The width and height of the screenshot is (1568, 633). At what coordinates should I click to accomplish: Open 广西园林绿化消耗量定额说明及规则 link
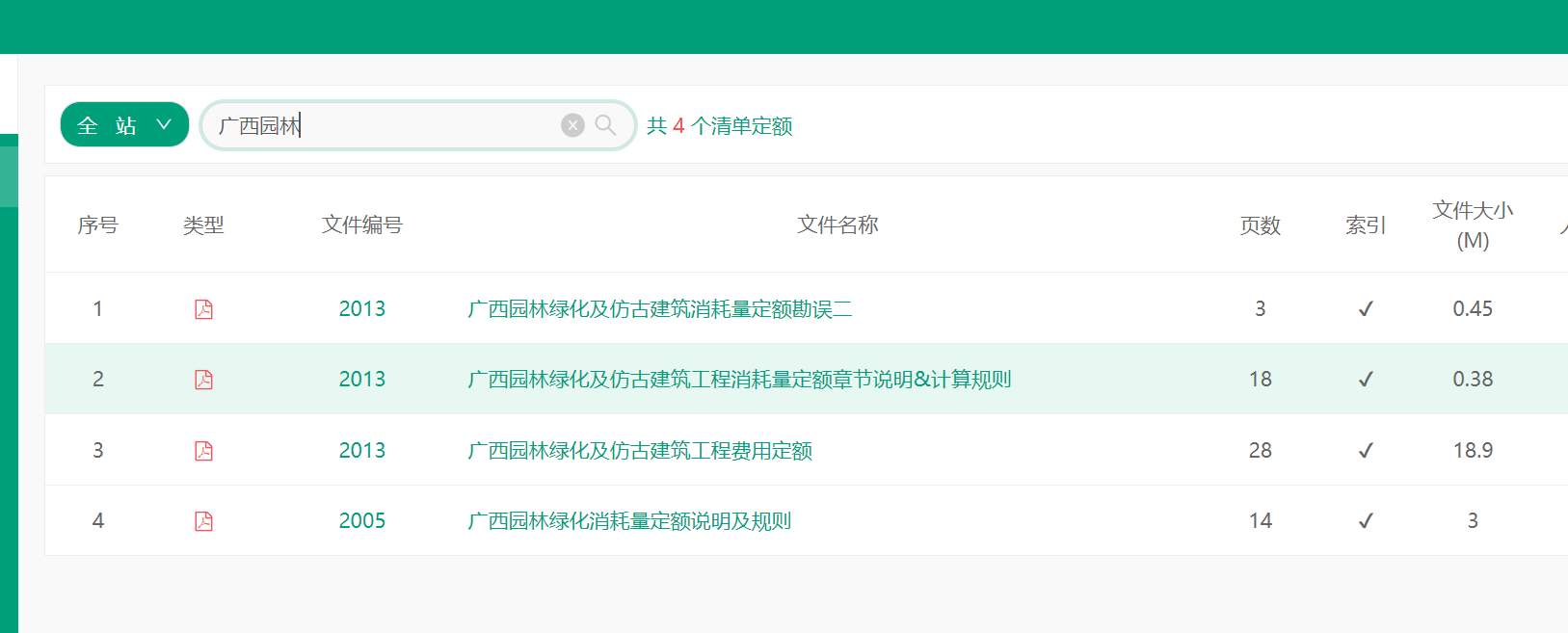coord(629,521)
